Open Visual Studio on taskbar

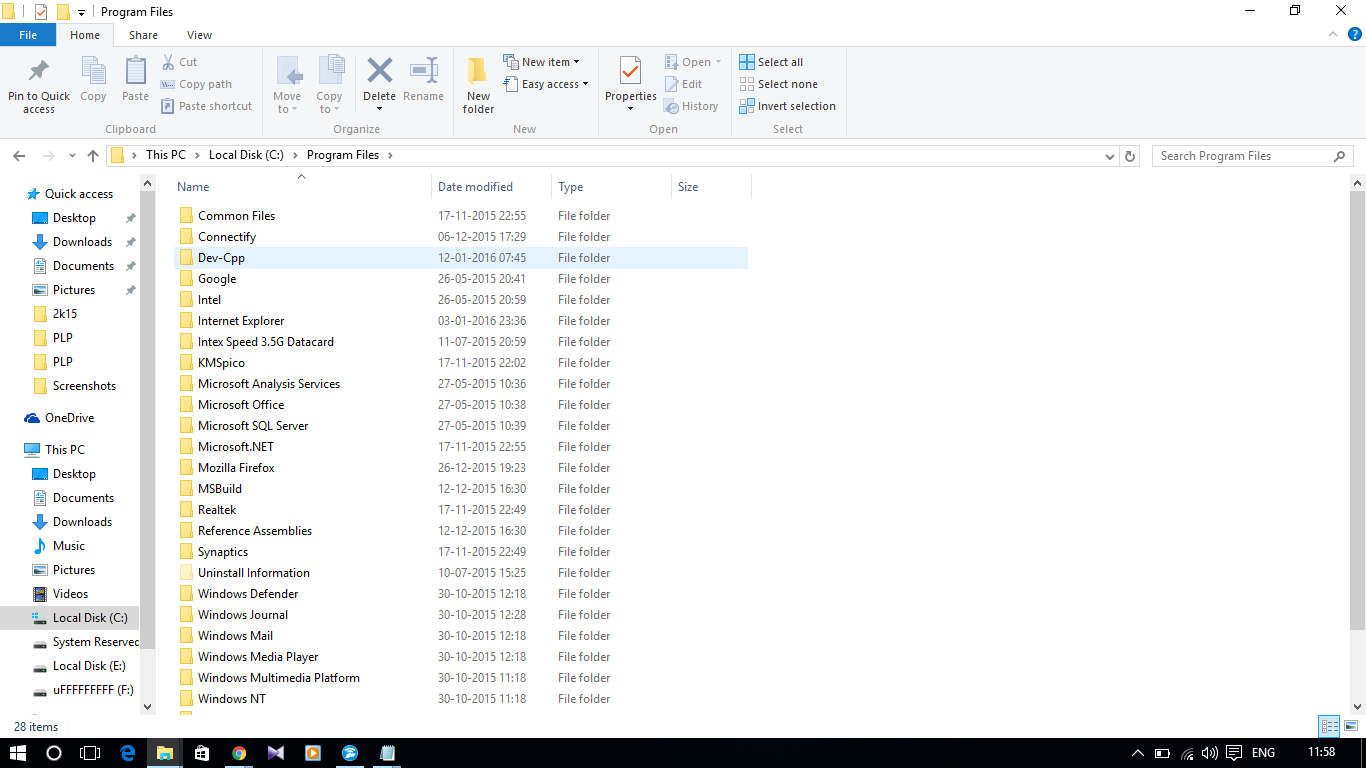[276, 753]
